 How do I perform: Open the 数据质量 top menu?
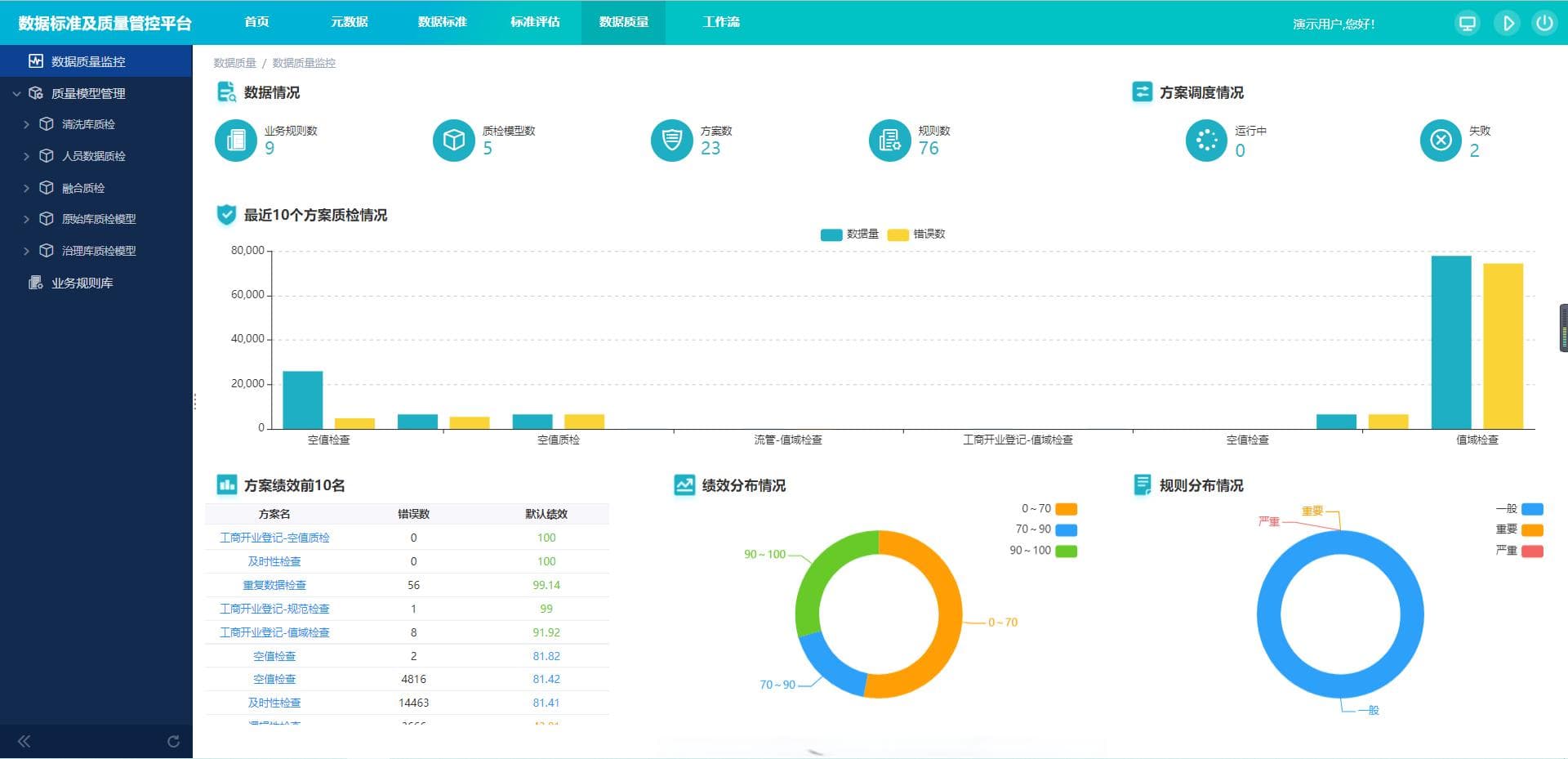624,22
